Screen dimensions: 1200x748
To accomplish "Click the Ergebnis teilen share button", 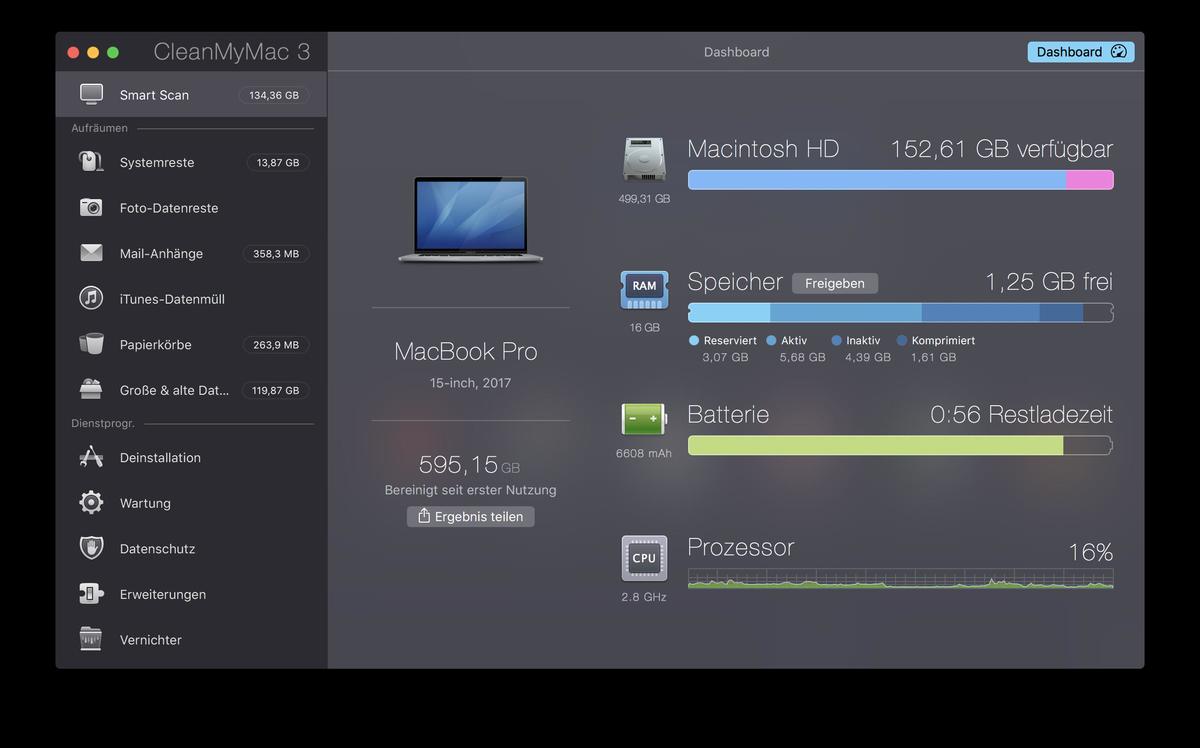I will click(470, 516).
